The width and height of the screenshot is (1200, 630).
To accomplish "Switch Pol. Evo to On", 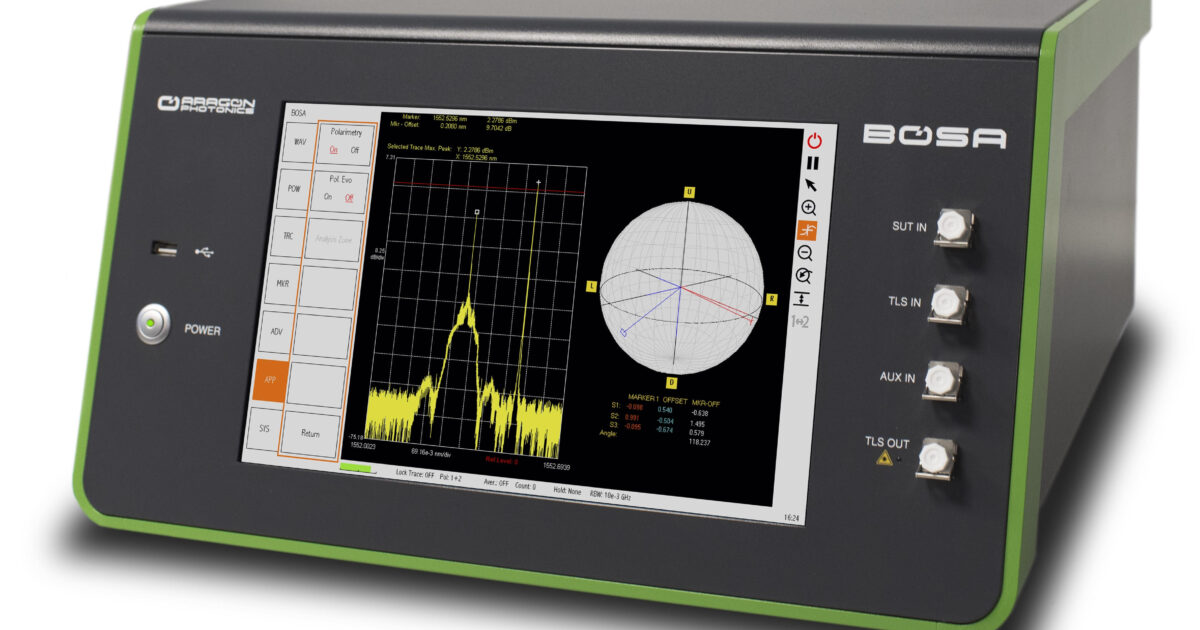I will click(x=327, y=197).
